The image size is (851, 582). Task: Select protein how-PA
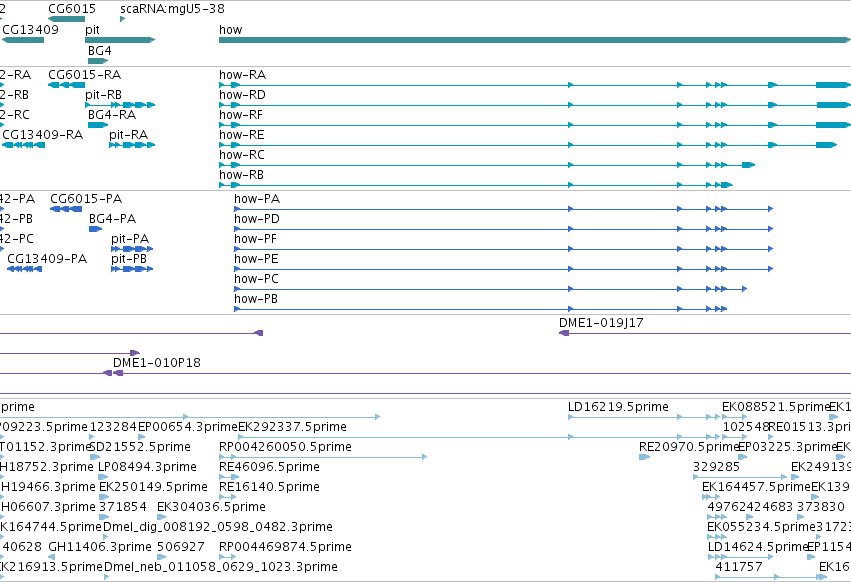[504, 208]
